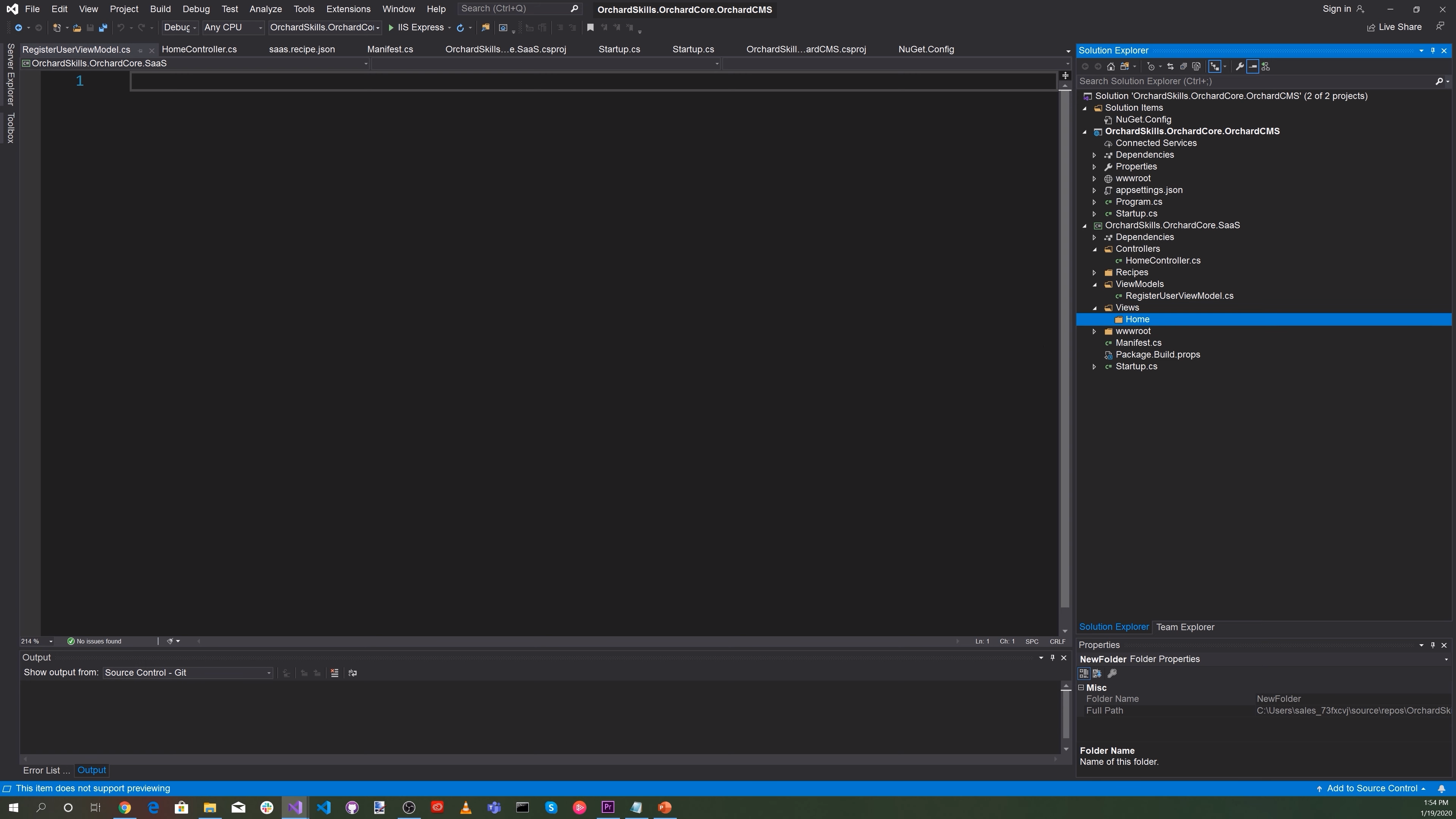Click Add to Source Control
Viewport: 1456px width, 819px height.
(x=1372, y=789)
